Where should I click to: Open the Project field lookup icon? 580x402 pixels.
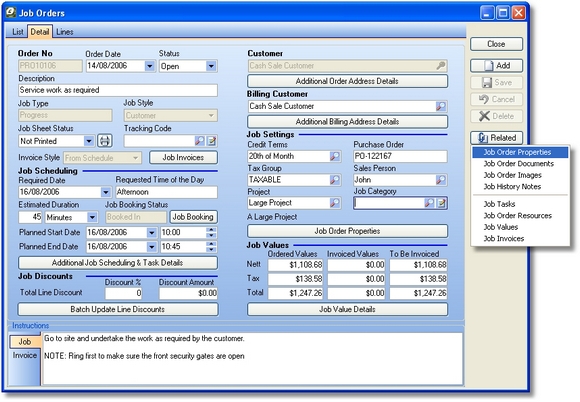pyautogui.click(x=334, y=203)
